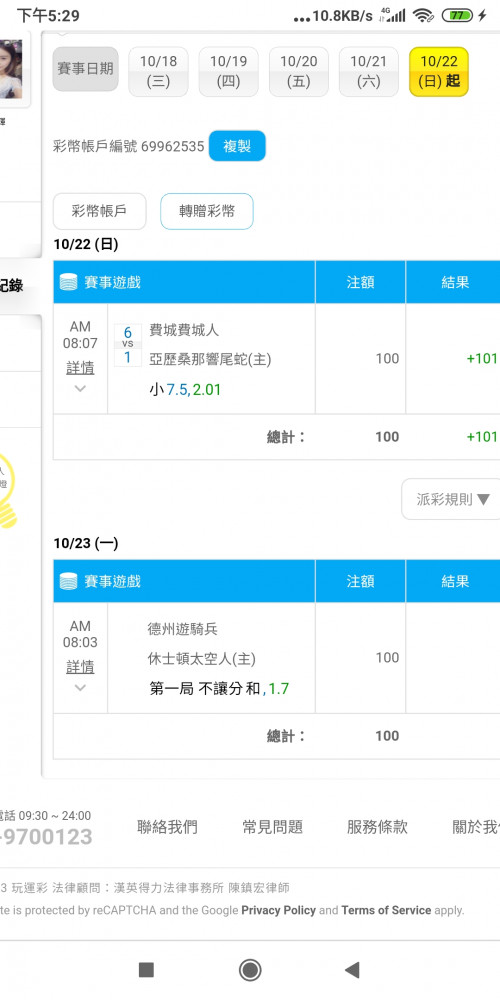This screenshot has width=500, height=1000.
Task: Select the 10/22 (日) 起 date tab
Action: (x=439, y=71)
